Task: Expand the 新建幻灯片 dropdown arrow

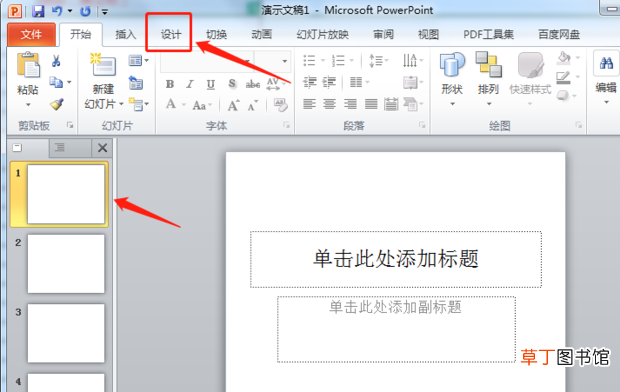Action: [121, 104]
